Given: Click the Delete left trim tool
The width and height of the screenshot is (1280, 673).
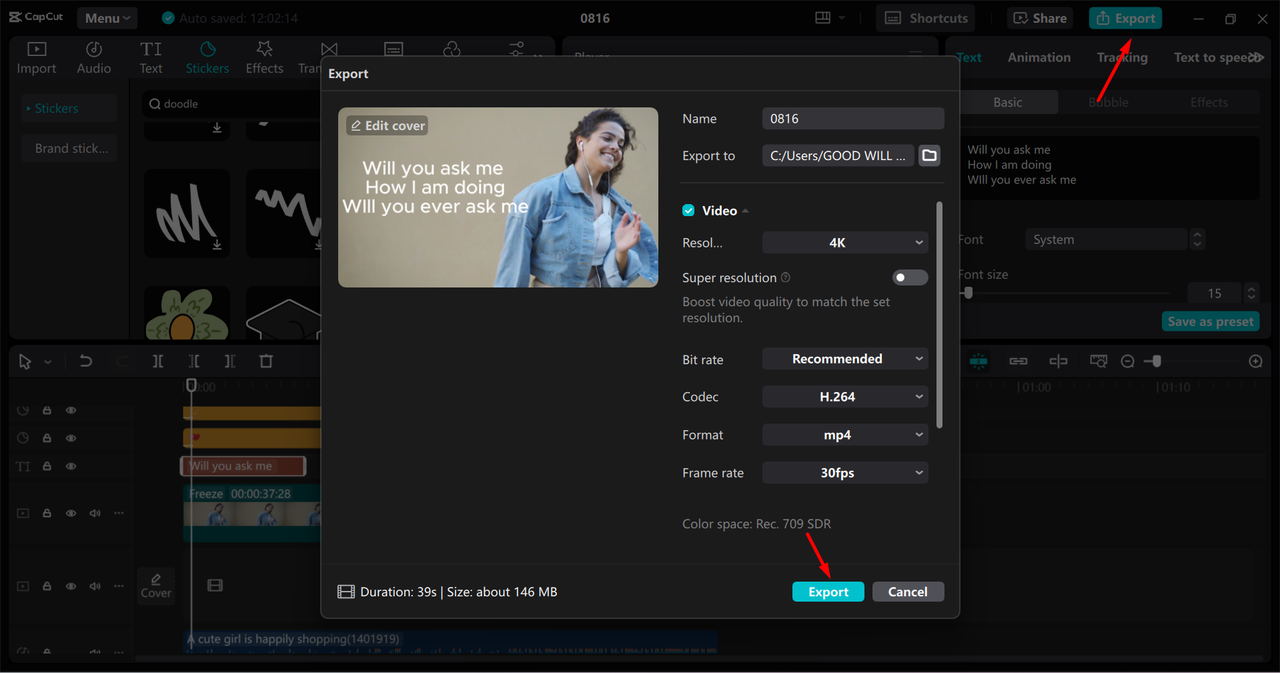Looking at the screenshot, I should (194, 361).
